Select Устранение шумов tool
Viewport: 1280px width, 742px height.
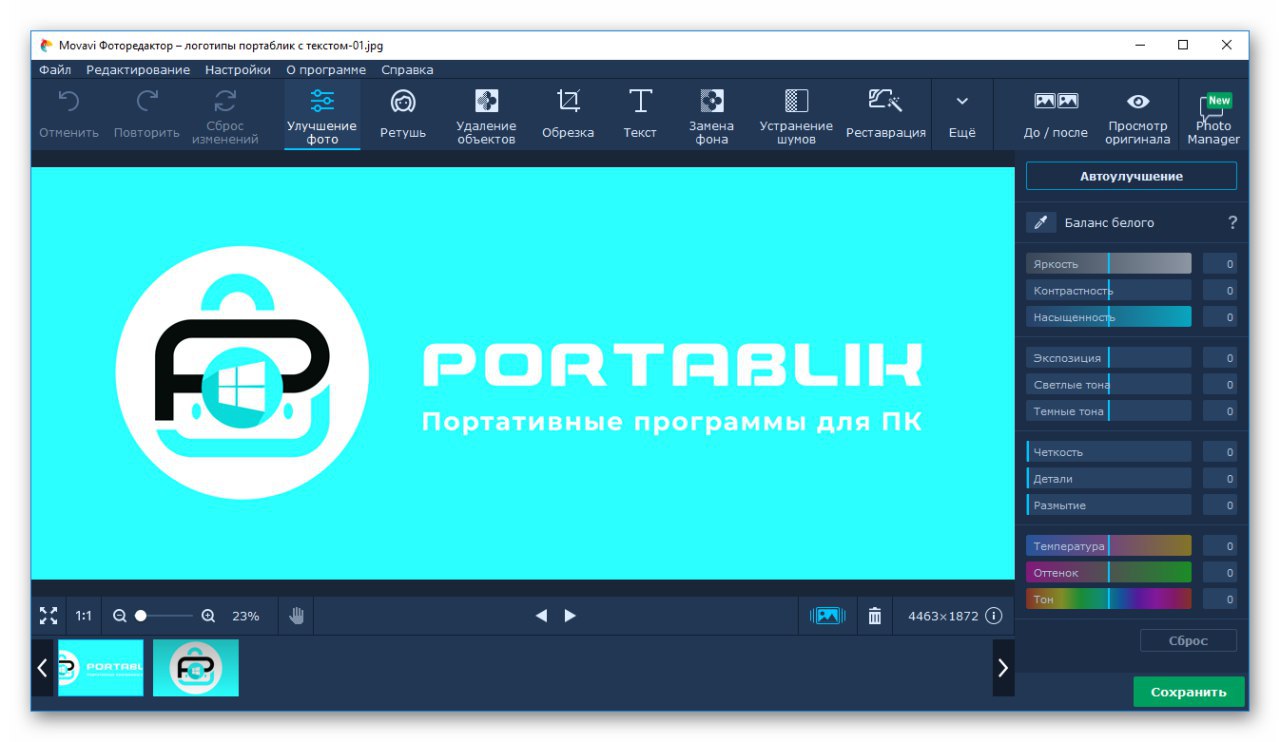(796, 115)
